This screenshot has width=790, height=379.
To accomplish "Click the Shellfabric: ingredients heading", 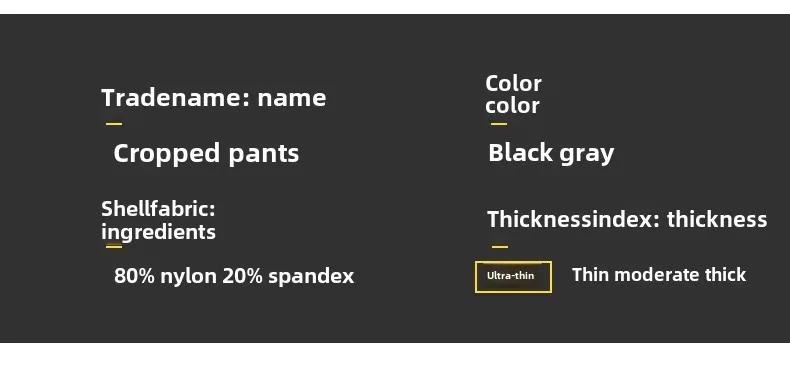I will [x=158, y=220].
